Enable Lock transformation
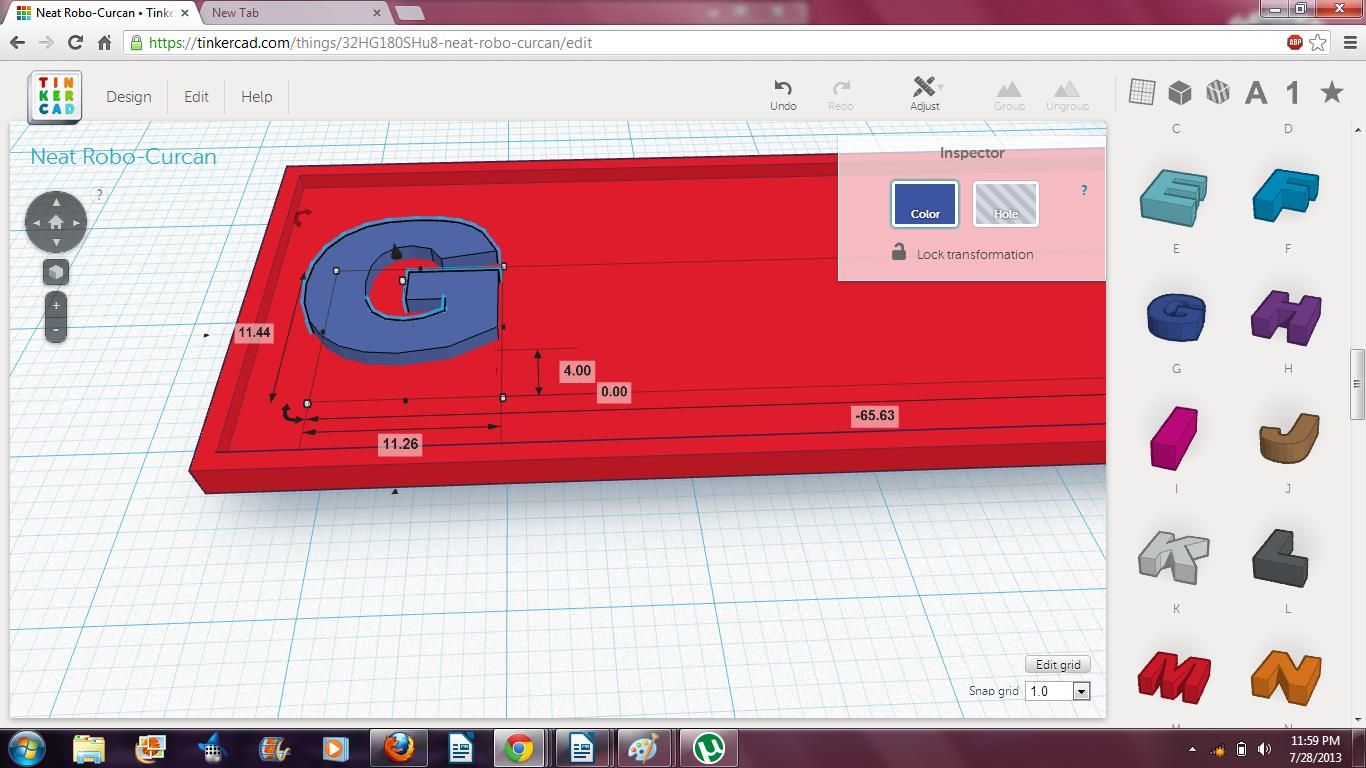This screenshot has width=1366, height=768. (x=898, y=254)
